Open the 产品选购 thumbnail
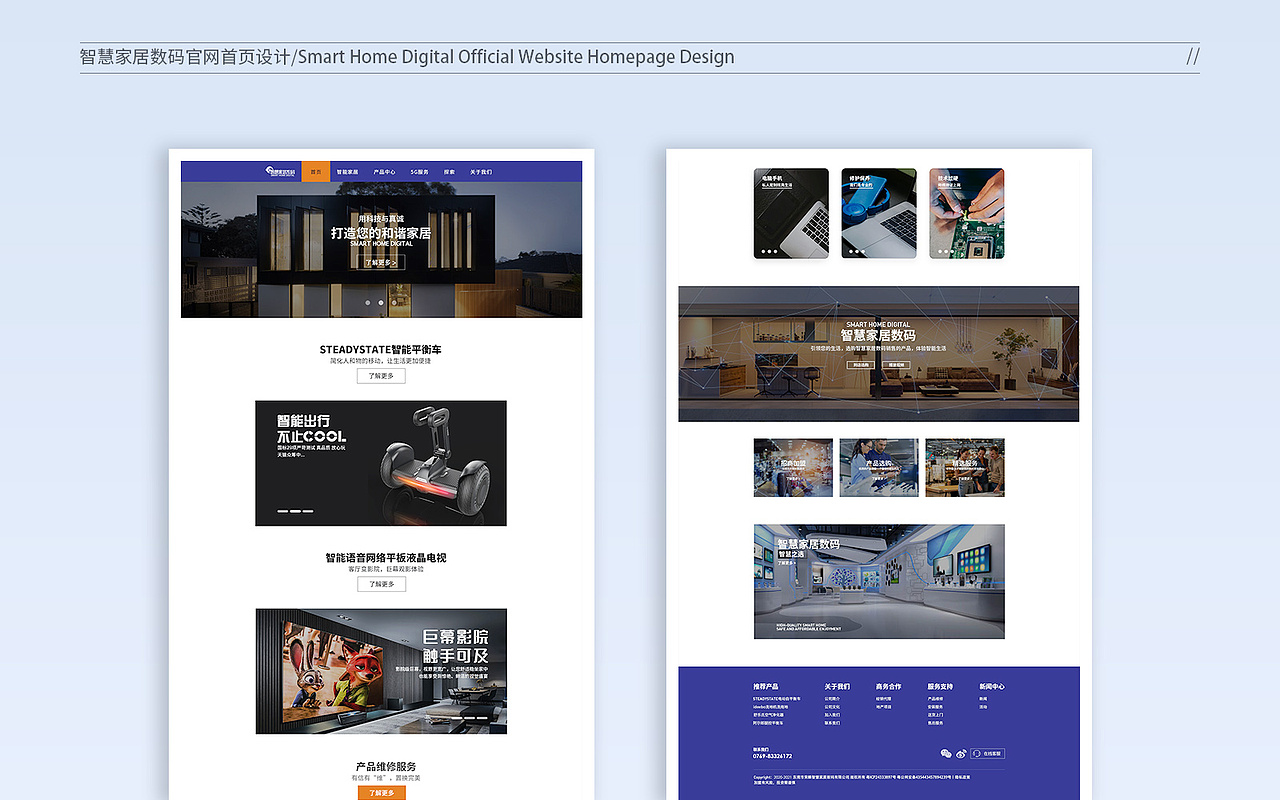1280x800 pixels. click(879, 467)
